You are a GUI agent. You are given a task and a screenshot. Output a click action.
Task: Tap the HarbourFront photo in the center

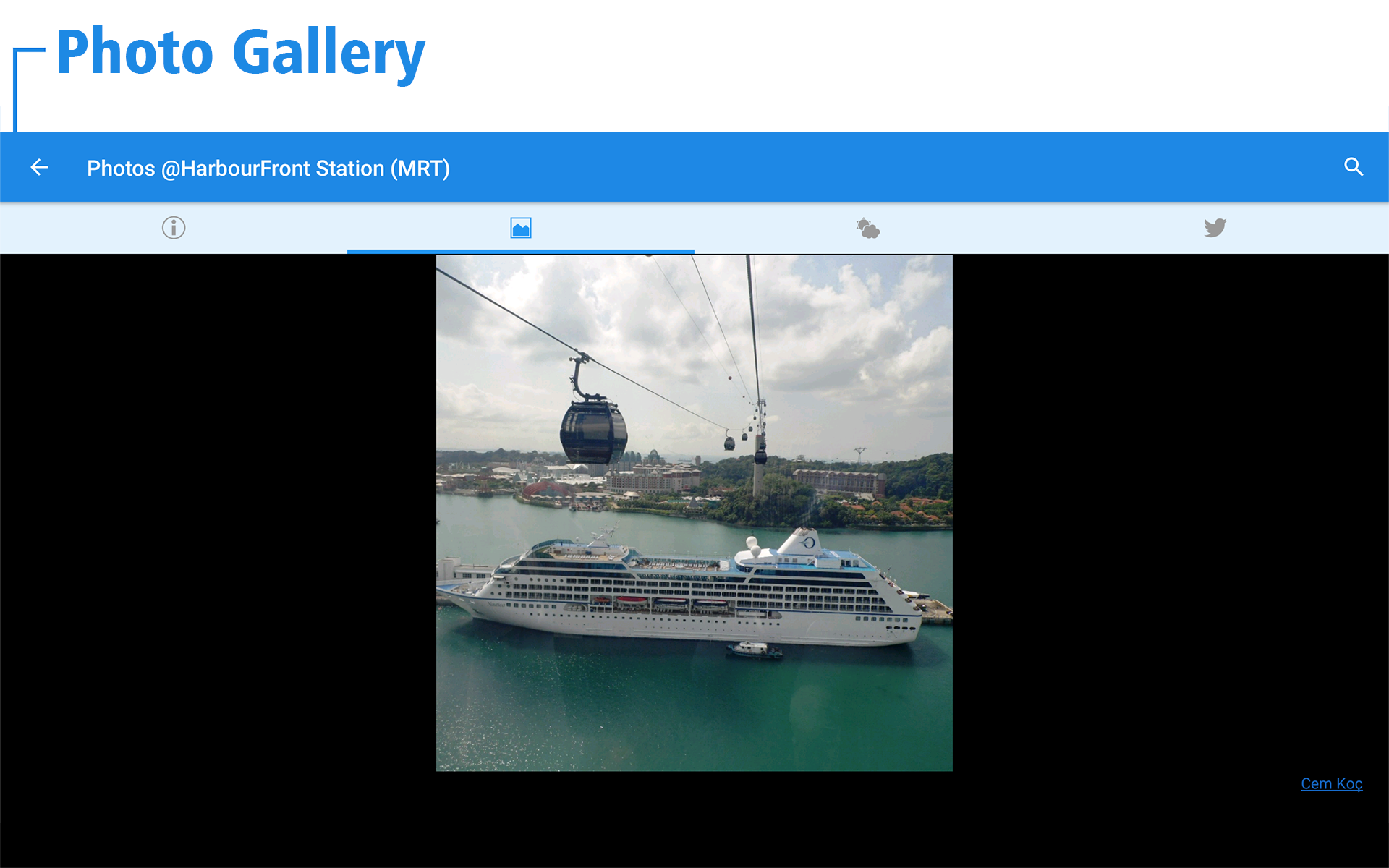tap(694, 512)
